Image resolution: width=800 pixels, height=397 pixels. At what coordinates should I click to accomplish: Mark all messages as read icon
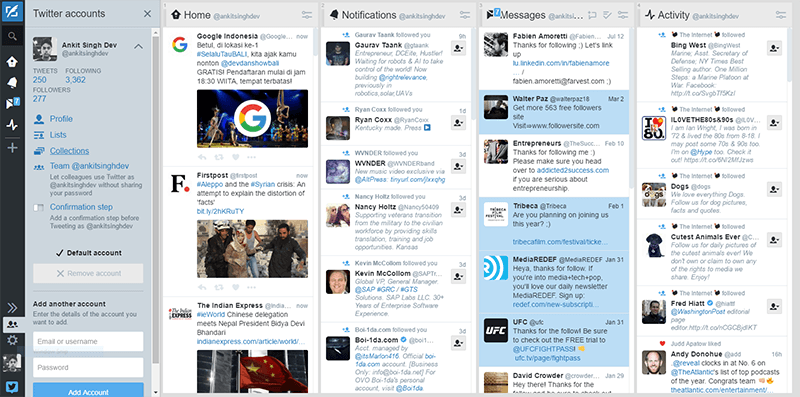tap(607, 15)
